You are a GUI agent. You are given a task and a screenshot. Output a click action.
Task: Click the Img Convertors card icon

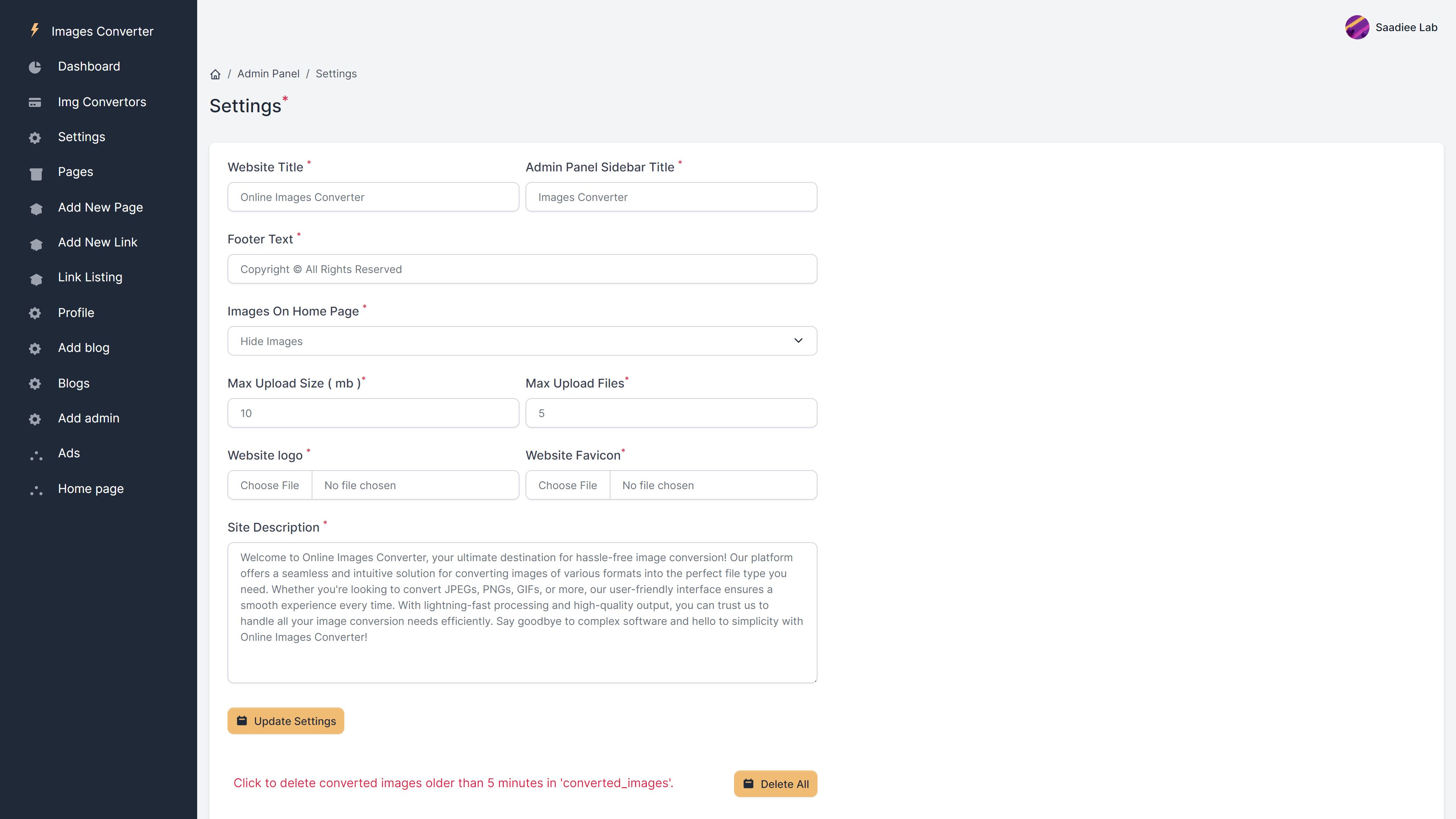[35, 102]
